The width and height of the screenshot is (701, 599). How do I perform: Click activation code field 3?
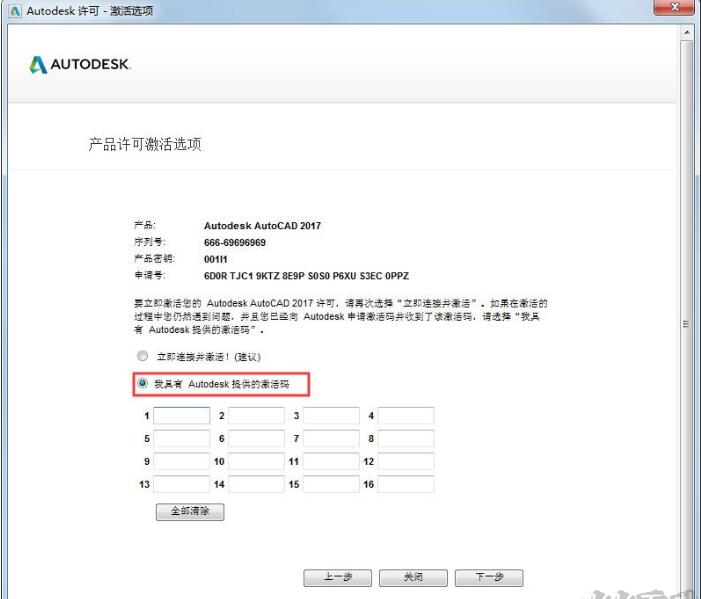(x=331, y=415)
